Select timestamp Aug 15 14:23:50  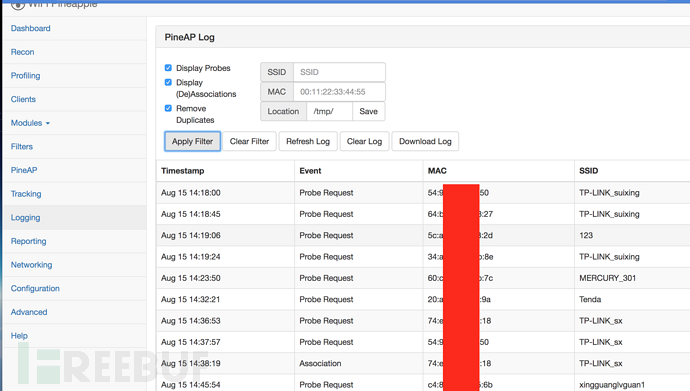click(191, 278)
